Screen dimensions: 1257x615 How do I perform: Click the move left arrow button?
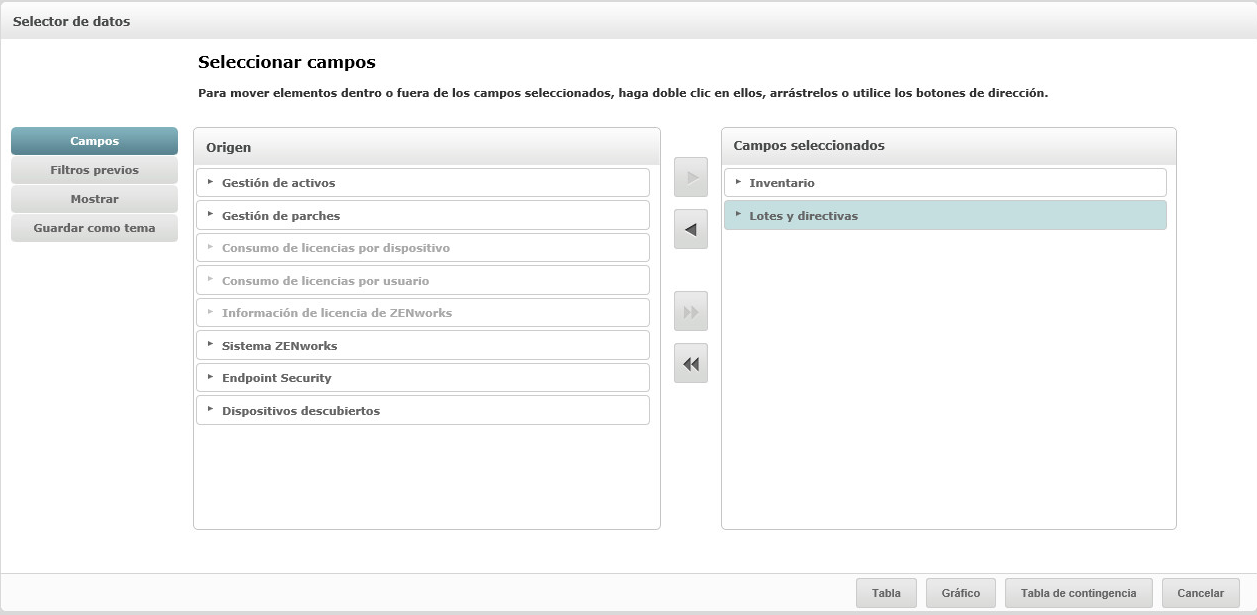[691, 229]
